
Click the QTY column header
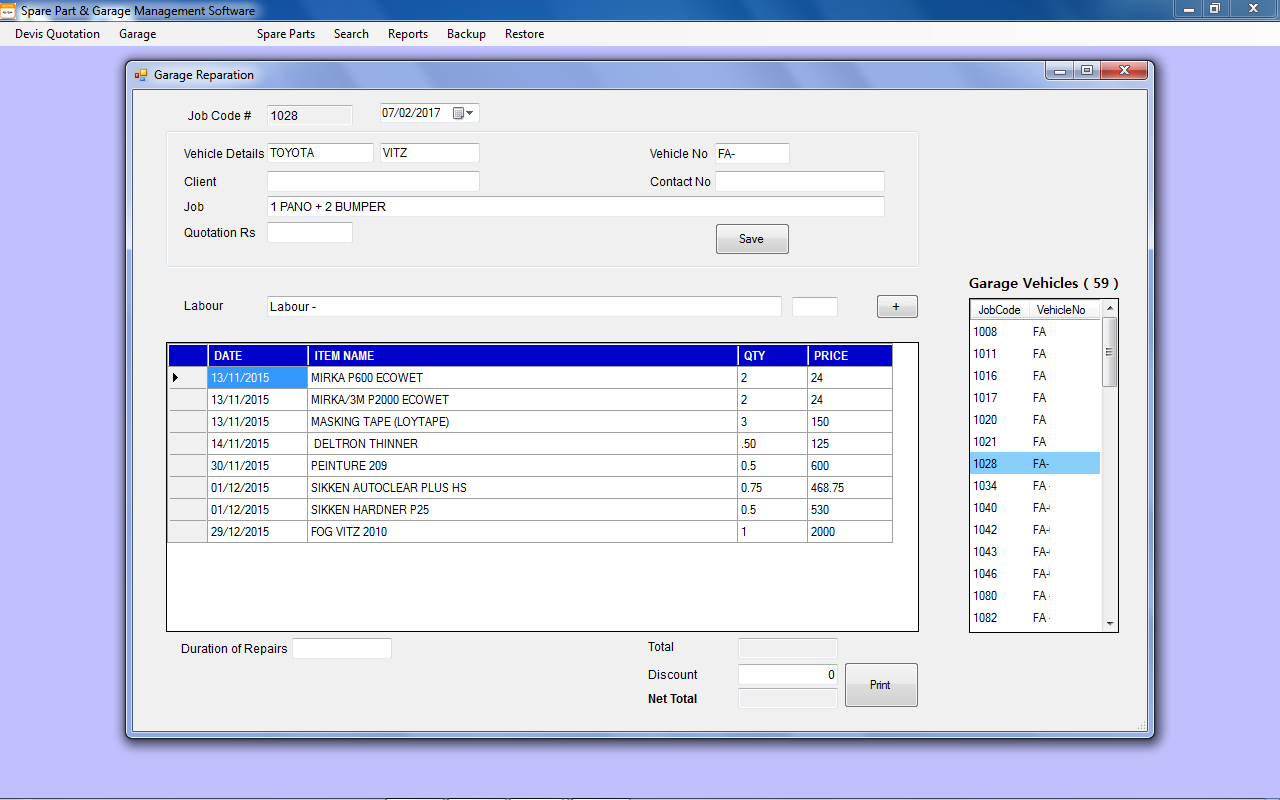pos(772,355)
